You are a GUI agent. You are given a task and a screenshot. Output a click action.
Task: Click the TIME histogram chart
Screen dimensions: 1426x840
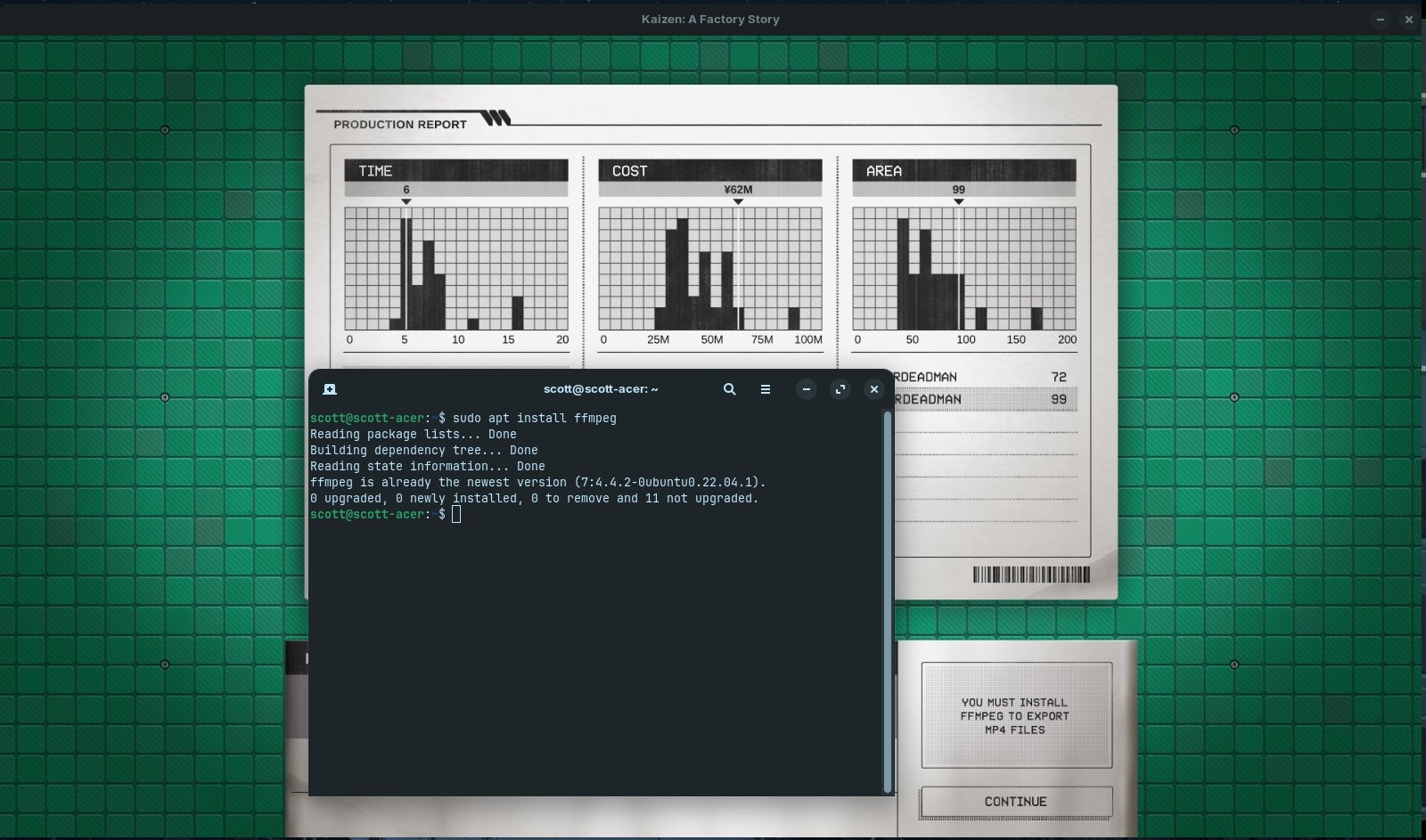456,269
